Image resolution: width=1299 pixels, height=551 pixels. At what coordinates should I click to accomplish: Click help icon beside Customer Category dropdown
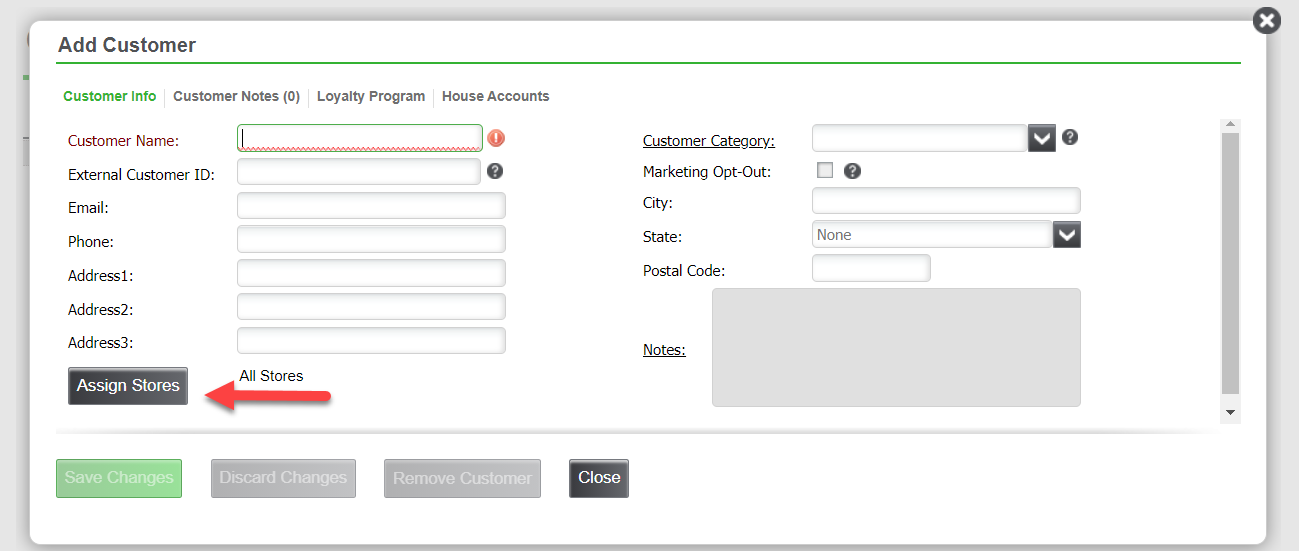pos(1069,137)
